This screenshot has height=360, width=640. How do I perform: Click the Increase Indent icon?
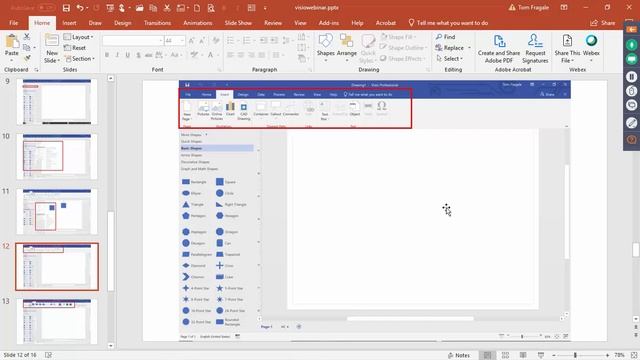click(x=274, y=40)
